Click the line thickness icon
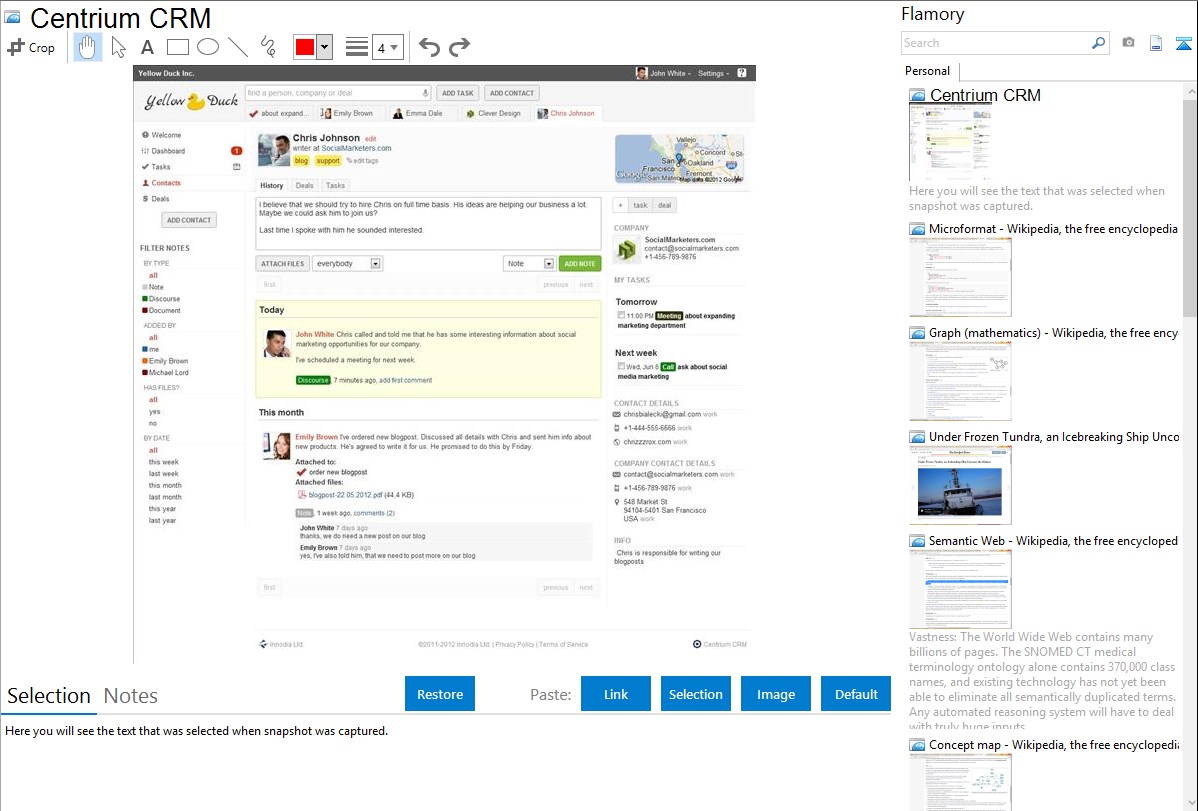The width and height of the screenshot is (1198, 811). point(356,47)
